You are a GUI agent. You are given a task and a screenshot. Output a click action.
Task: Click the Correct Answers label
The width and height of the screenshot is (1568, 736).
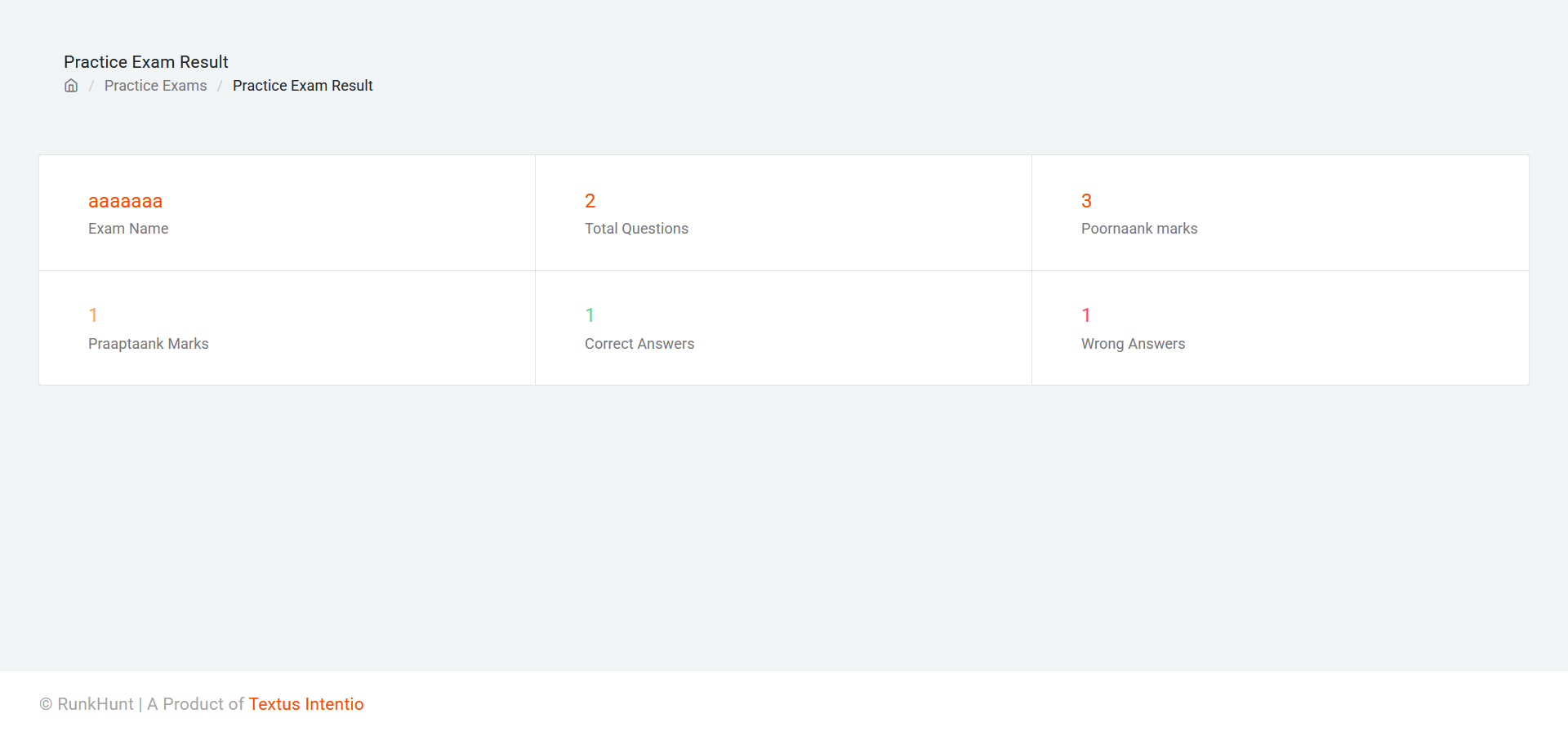639,344
